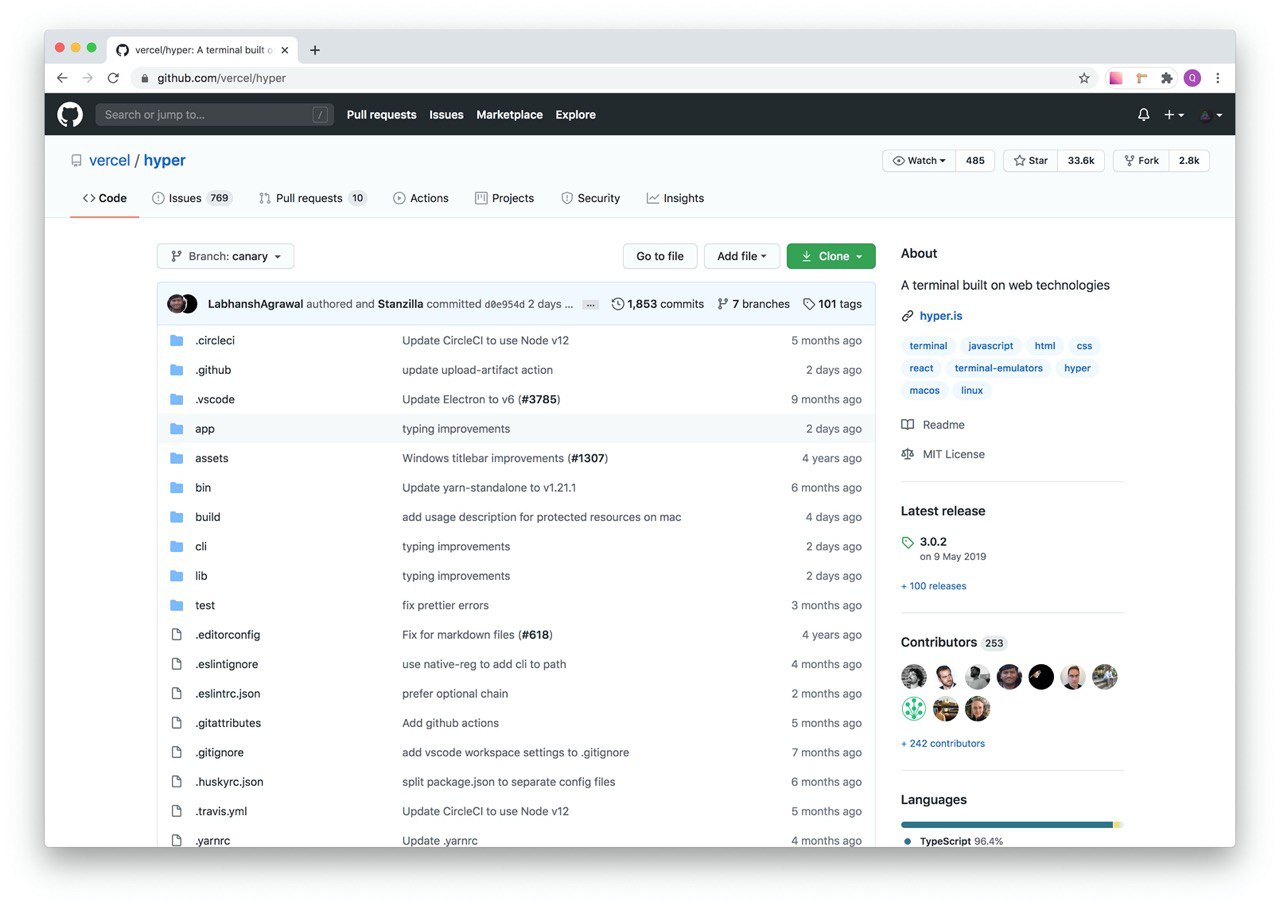
Task: Focus the Search or jump to field
Action: [x=215, y=115]
